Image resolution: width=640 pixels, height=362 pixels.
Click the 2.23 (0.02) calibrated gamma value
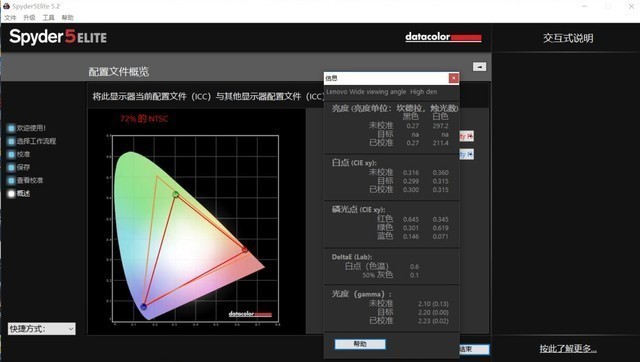coord(433,321)
